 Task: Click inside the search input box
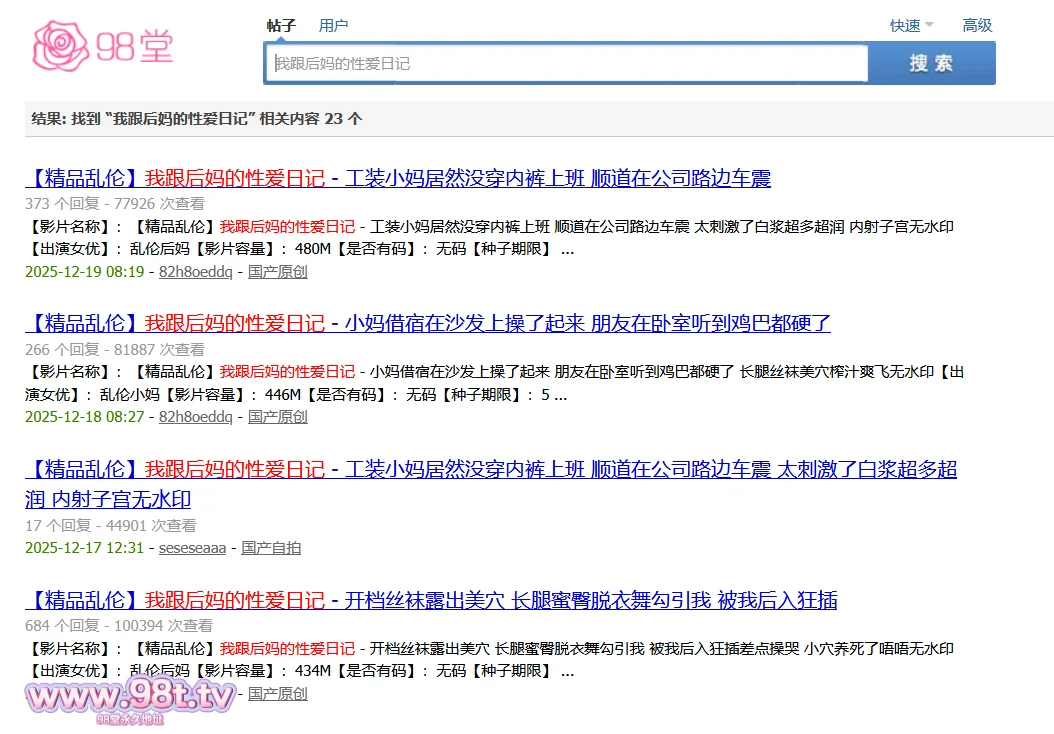(565, 62)
